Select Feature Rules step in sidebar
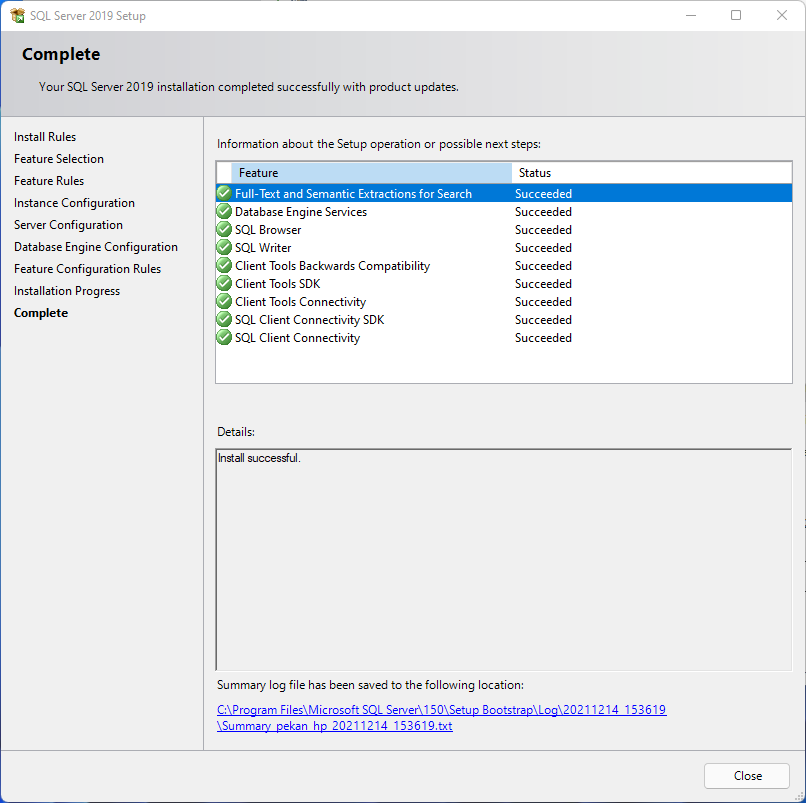Viewport: 806px width, 803px height. (49, 181)
